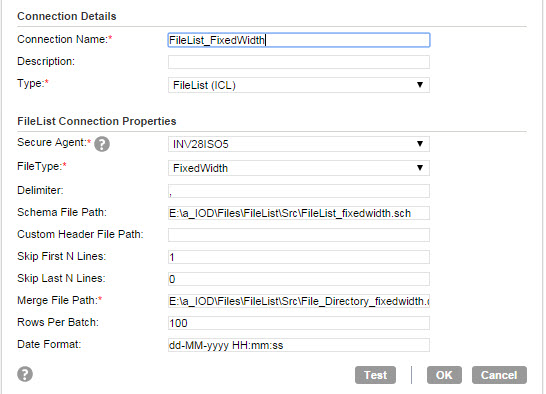Viewport: 546px width, 394px height.
Task: Click the Skip First N Lines field
Action: click(x=299, y=257)
